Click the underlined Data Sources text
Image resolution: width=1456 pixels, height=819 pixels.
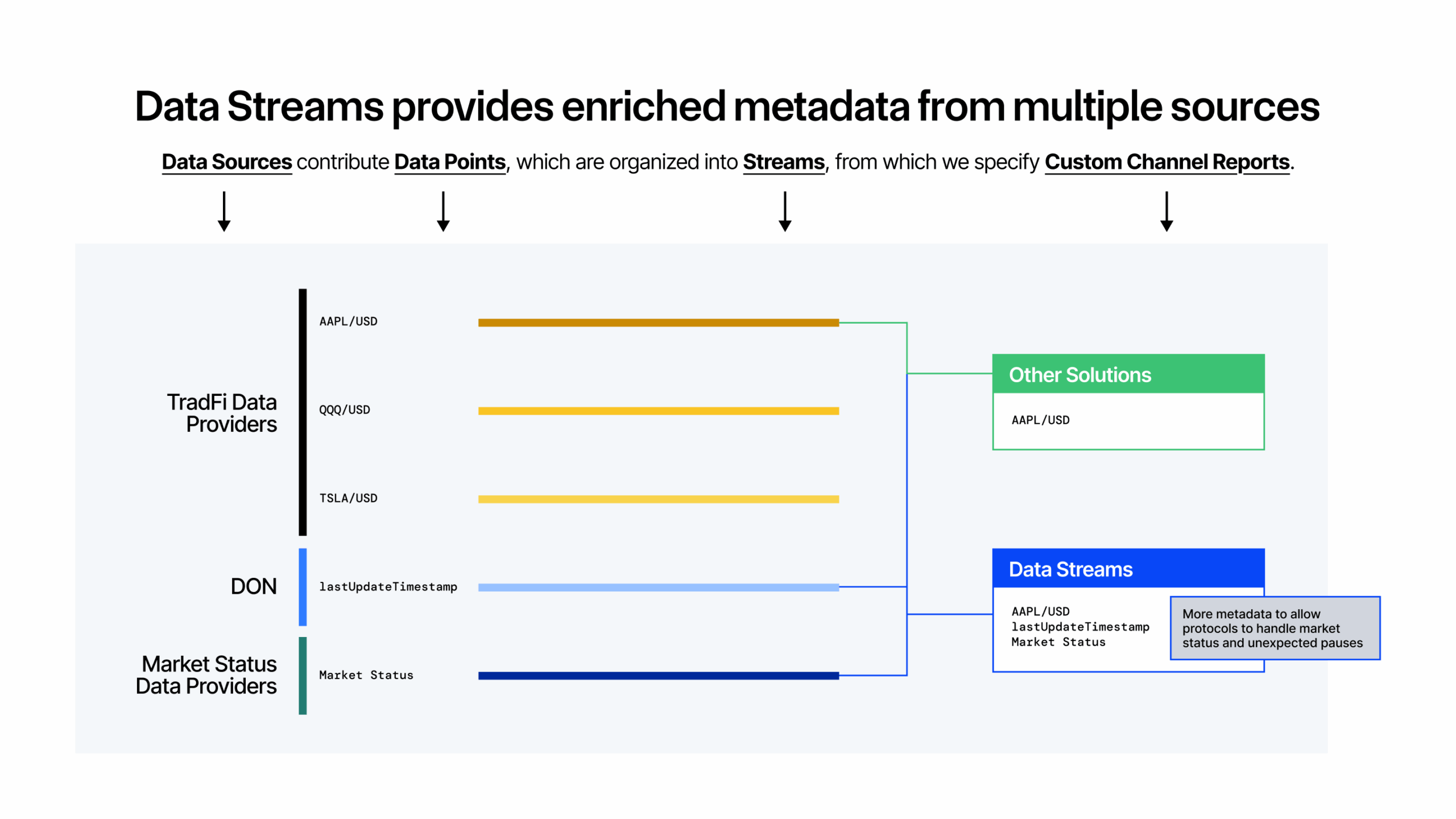pyautogui.click(x=227, y=162)
